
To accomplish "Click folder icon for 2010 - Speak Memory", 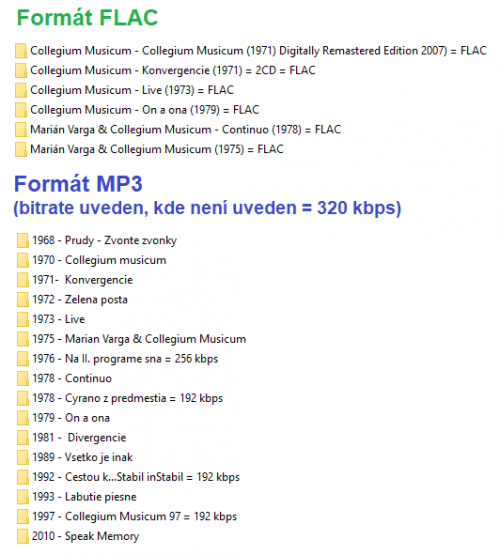I will (x=23, y=536).
